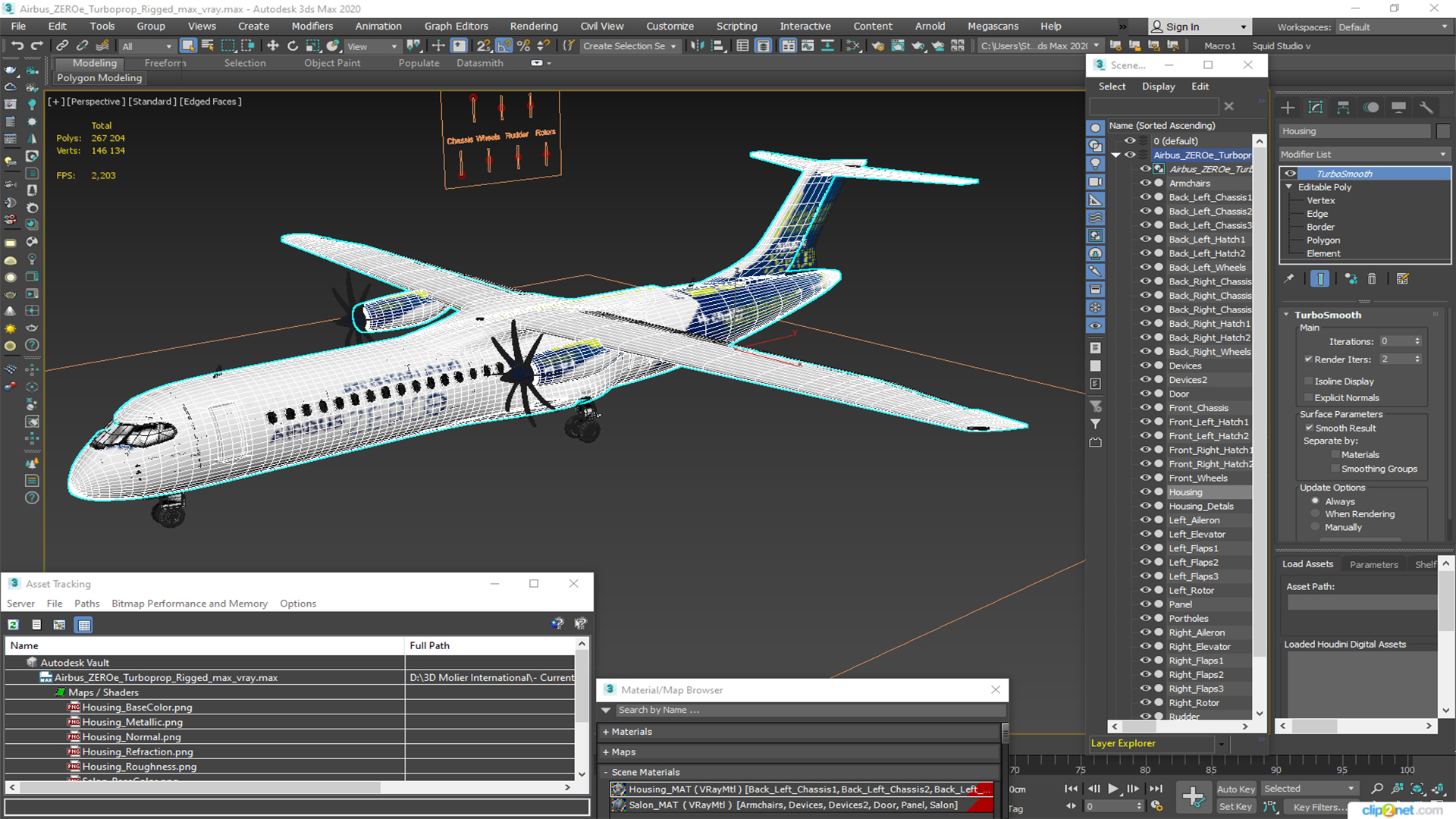Click the Undo arrow icon
Image resolution: width=1456 pixels, height=819 pixels.
click(17, 46)
